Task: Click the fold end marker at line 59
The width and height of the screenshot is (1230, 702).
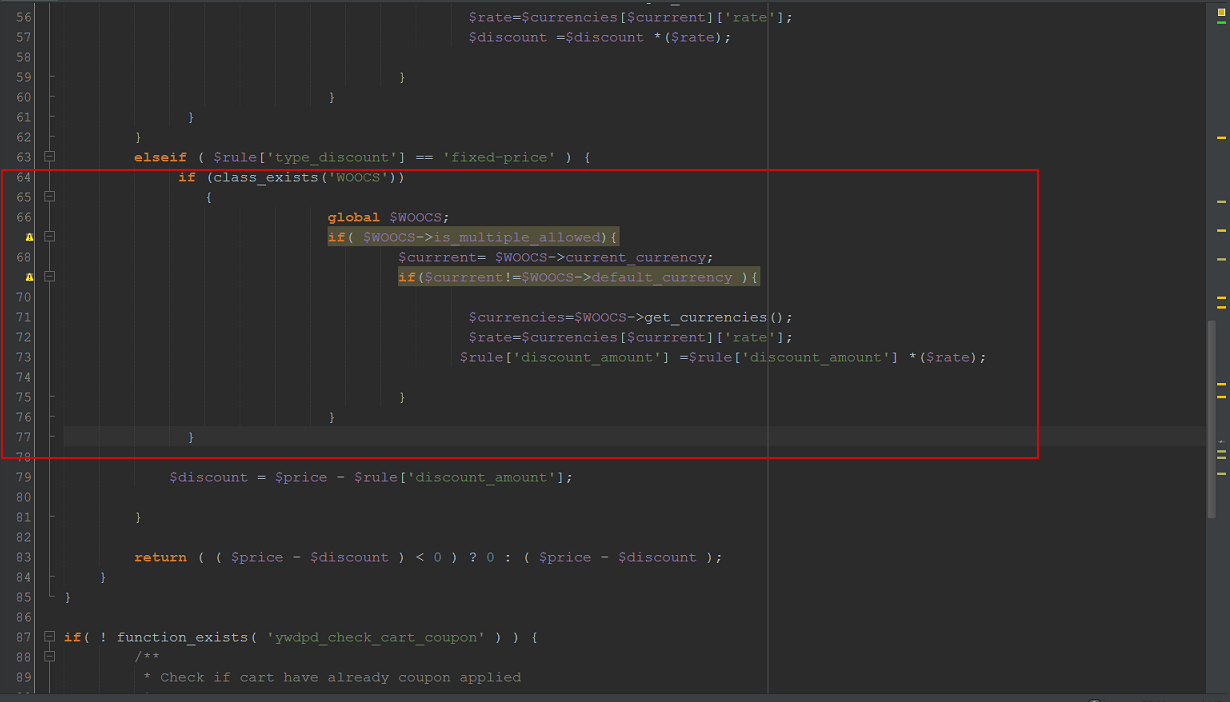Action: [x=49, y=77]
